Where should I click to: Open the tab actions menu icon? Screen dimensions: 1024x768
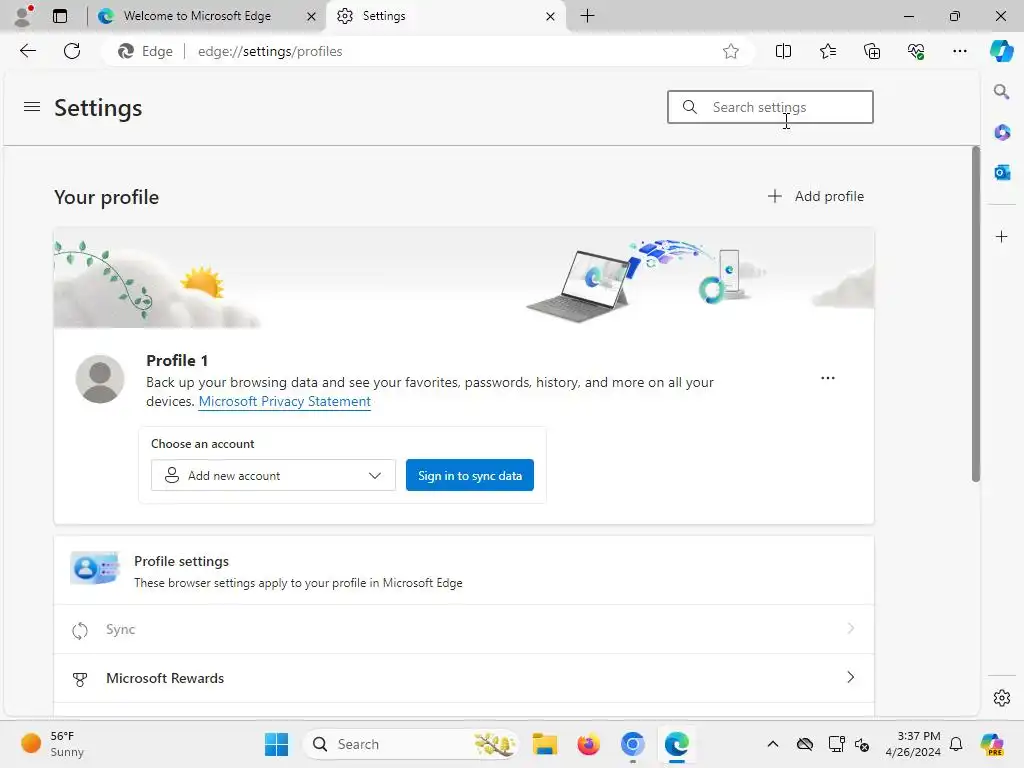[59, 16]
